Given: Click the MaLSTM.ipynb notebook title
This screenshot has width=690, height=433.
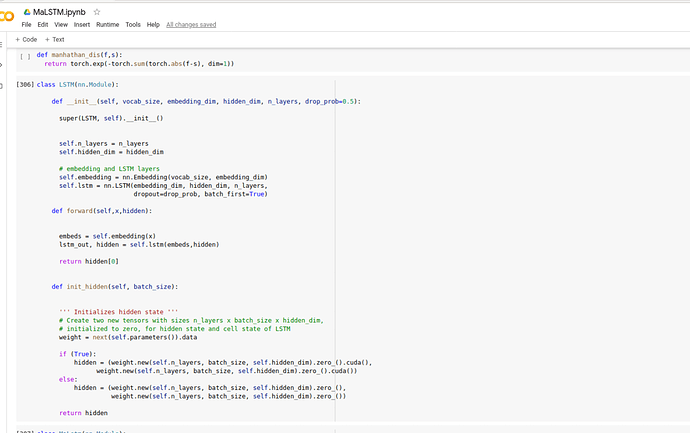Looking at the screenshot, I should coord(59,11).
